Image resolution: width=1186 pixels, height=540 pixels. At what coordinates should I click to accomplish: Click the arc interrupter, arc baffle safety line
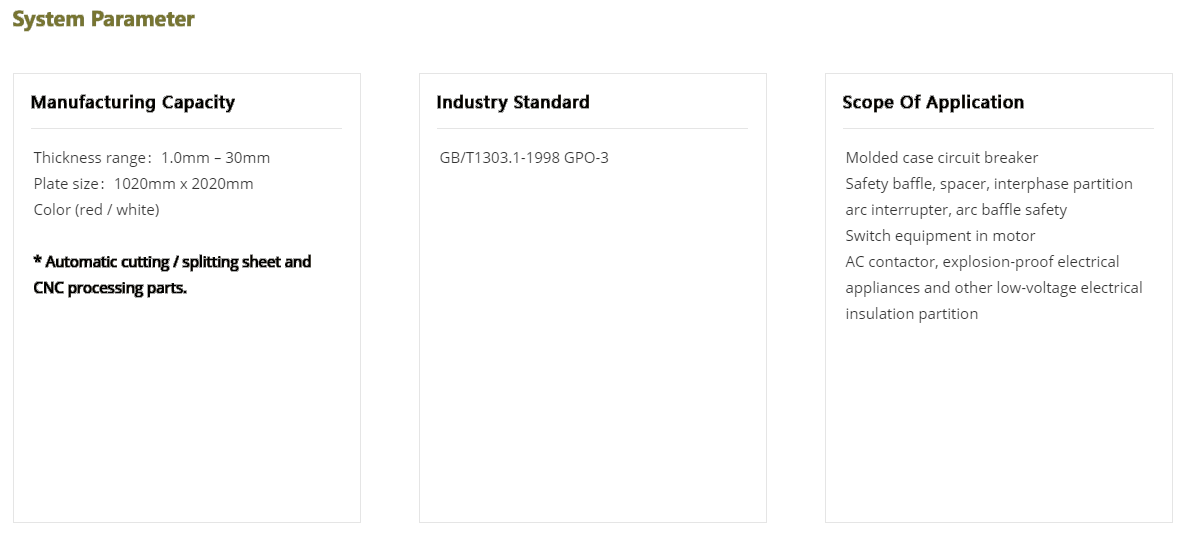956,210
